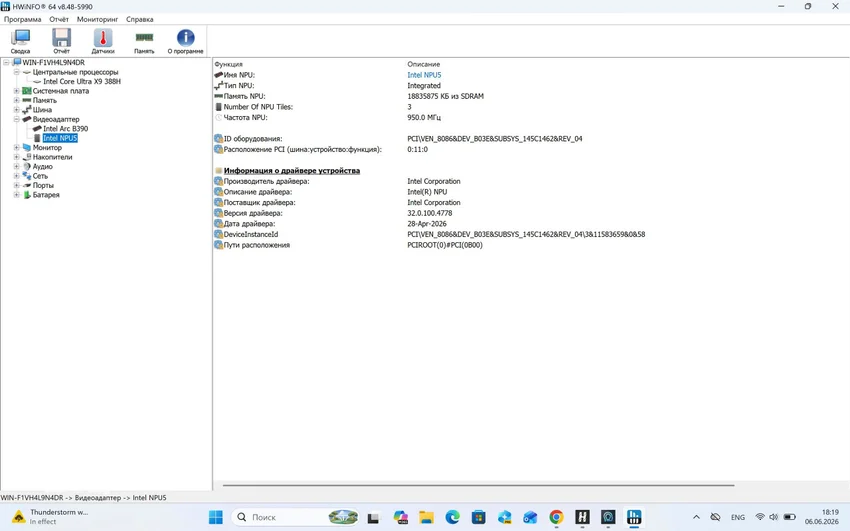Open the Датчики sensors toolbar icon
The height and width of the screenshot is (531, 850).
(x=103, y=41)
